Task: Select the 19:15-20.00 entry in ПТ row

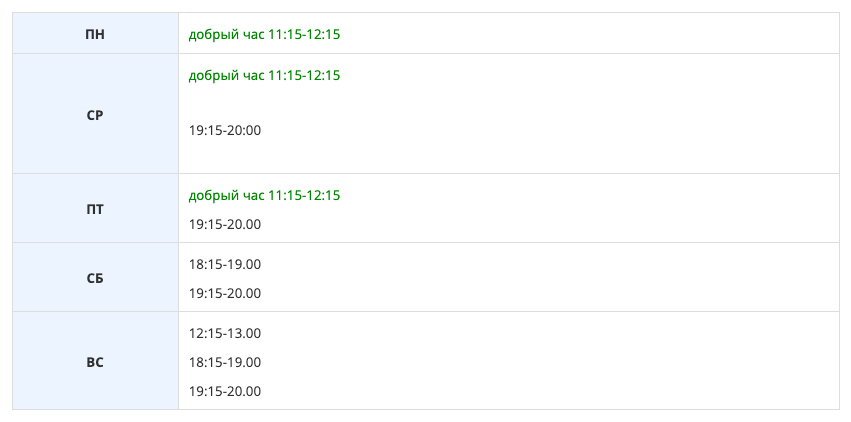Action: coord(225,224)
